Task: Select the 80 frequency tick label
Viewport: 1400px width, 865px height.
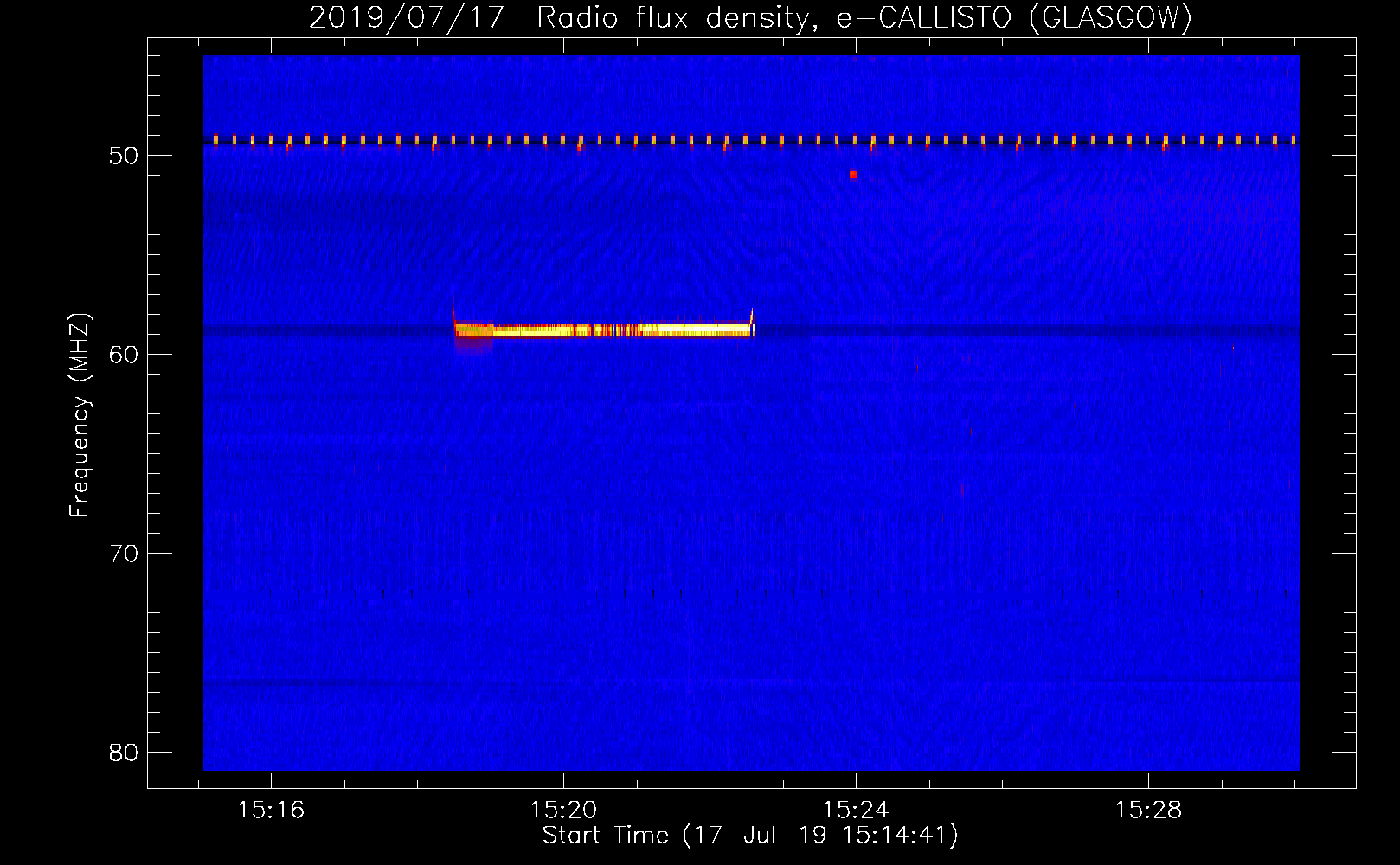Action: (124, 753)
